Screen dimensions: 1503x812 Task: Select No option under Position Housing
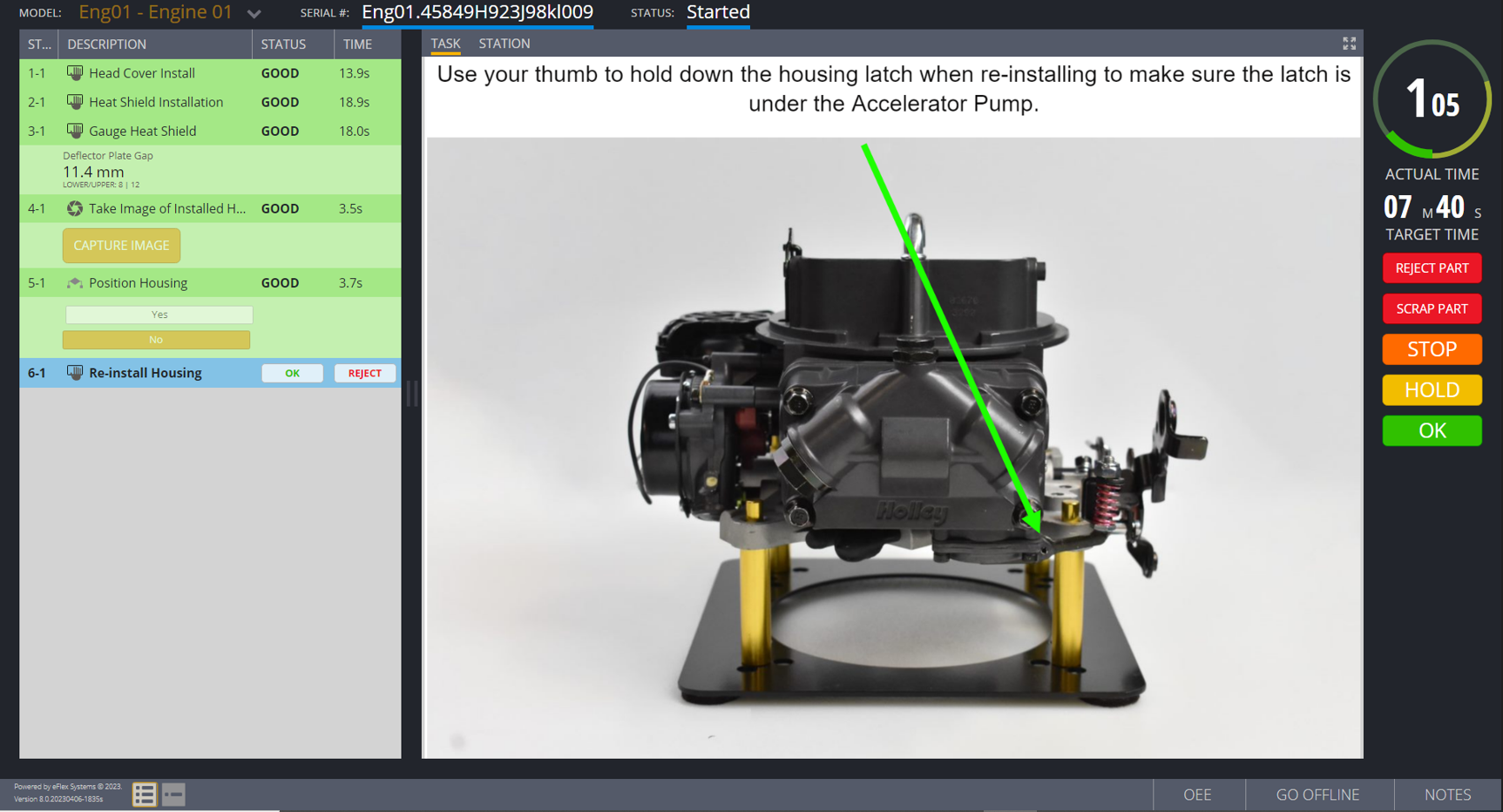pyautogui.click(x=156, y=340)
